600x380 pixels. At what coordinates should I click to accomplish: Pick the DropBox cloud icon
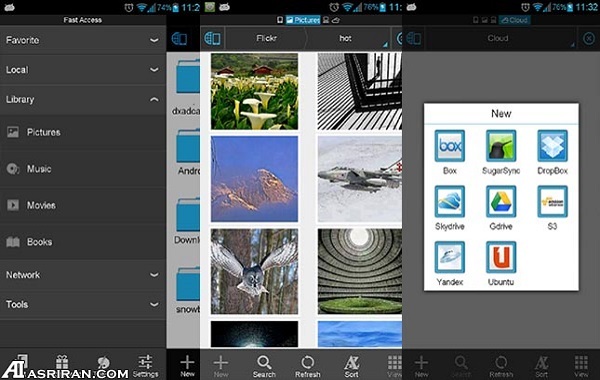(552, 146)
